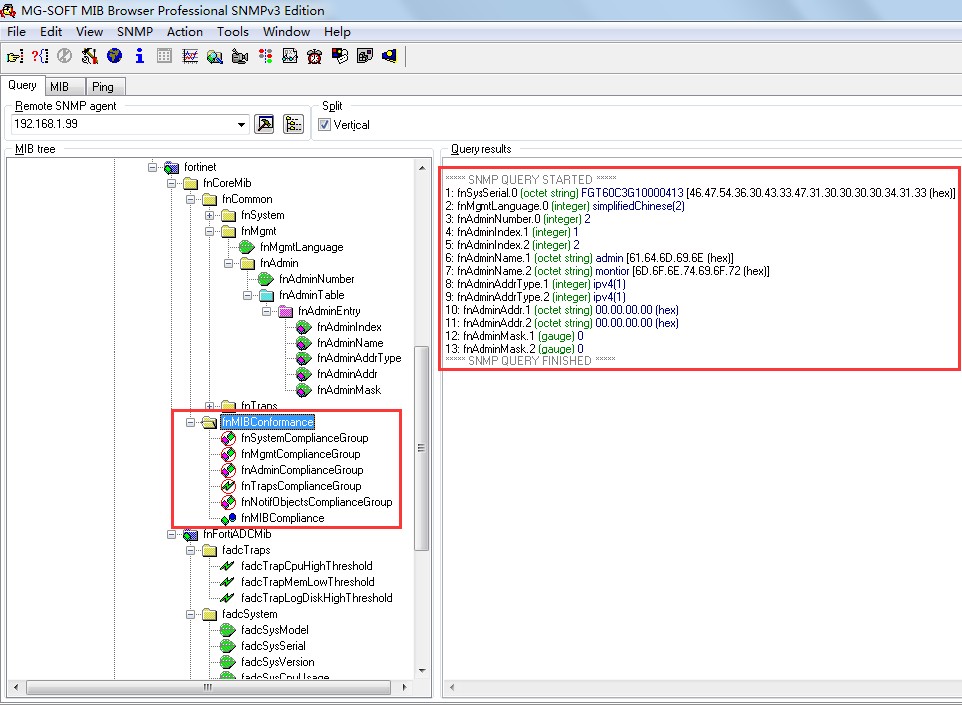
Task: Click the green leaf icon beside fnMgmtLanguage
Action: click(x=247, y=247)
